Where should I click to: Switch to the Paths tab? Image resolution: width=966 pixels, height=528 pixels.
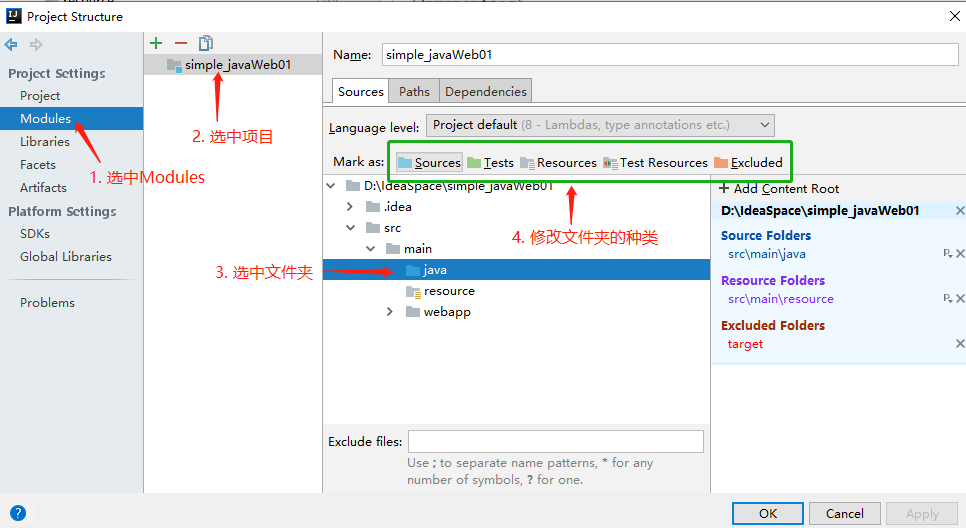pyautogui.click(x=414, y=91)
